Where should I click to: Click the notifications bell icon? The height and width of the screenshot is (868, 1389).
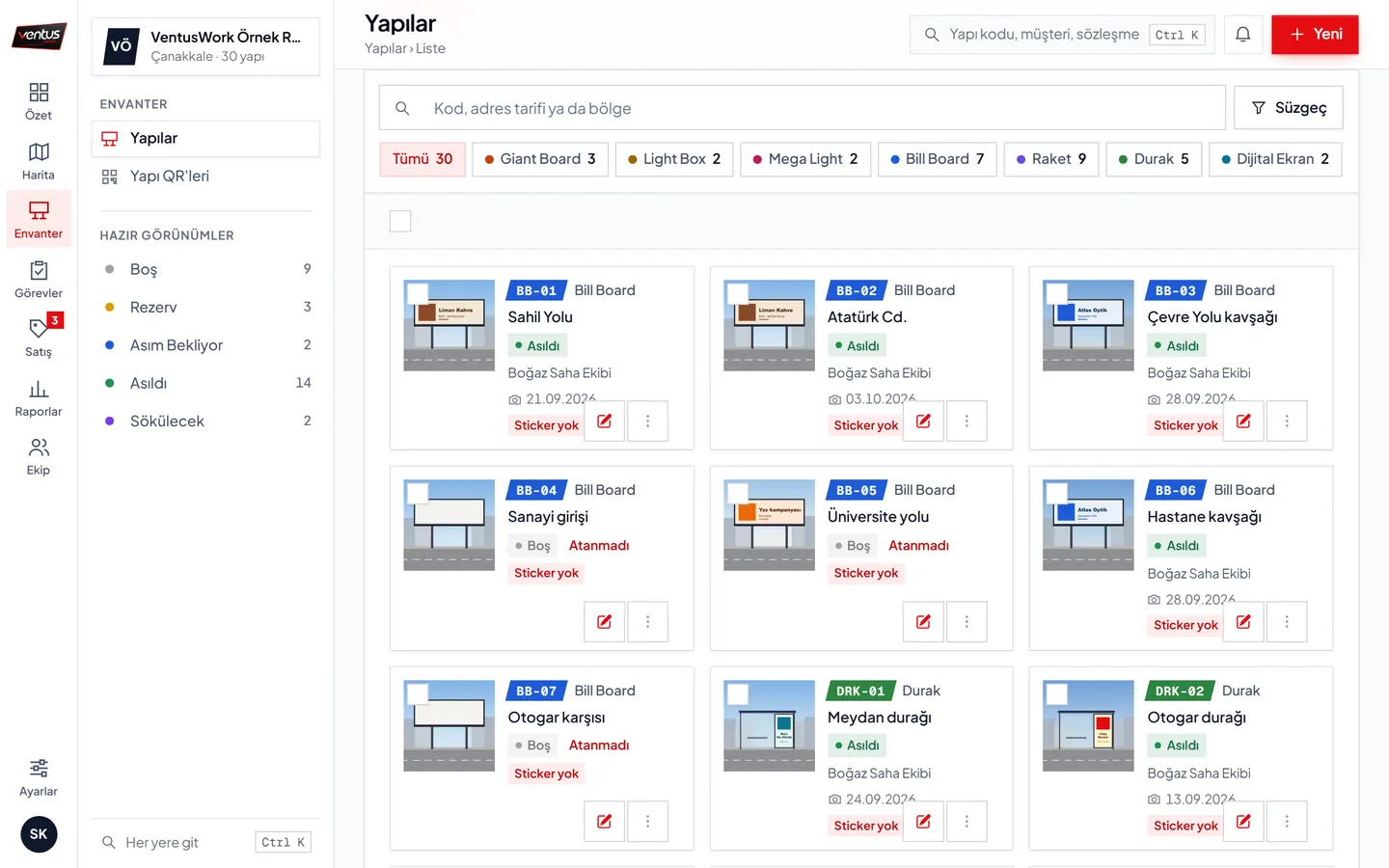tap(1243, 35)
